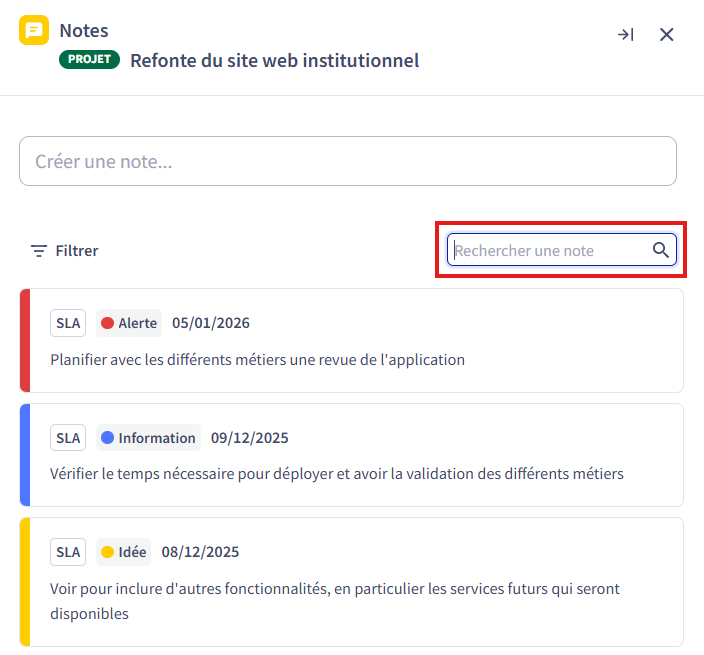Focus the Rechercher une note box
Image resolution: width=704 pixels, height=655 pixels.
pyautogui.click(x=548, y=250)
